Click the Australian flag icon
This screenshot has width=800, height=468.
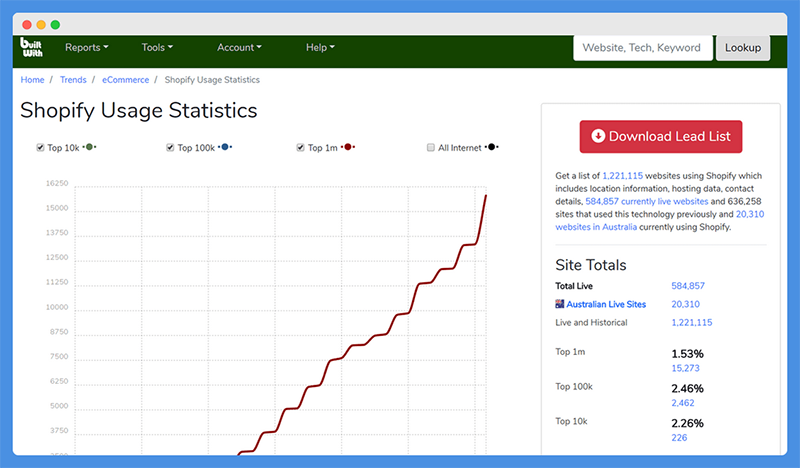point(560,304)
